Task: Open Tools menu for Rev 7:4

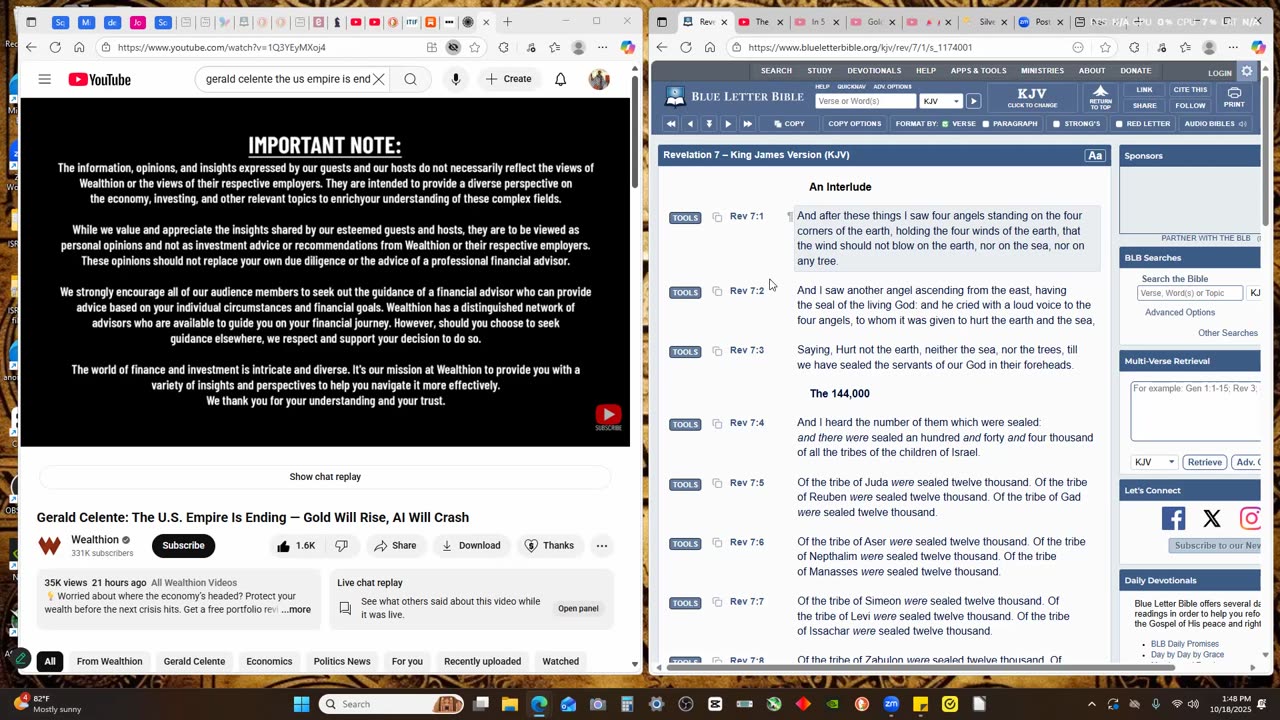Action: click(x=685, y=424)
